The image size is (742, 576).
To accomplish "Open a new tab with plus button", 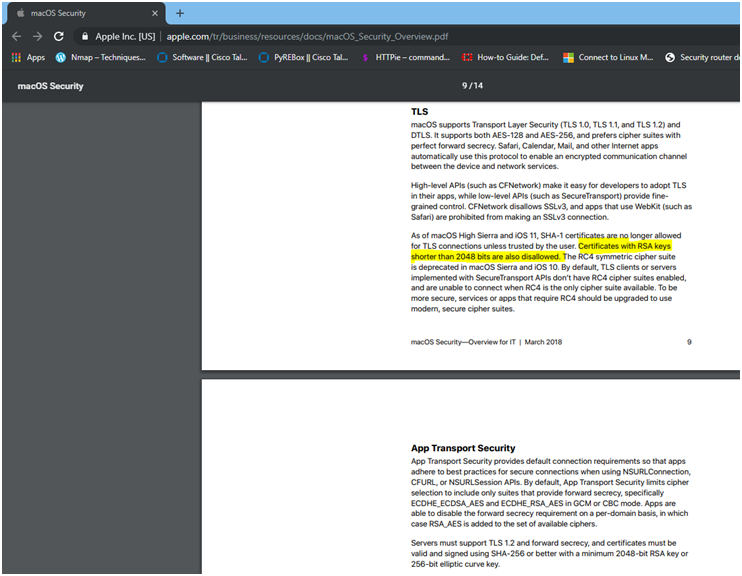I will click(x=180, y=13).
